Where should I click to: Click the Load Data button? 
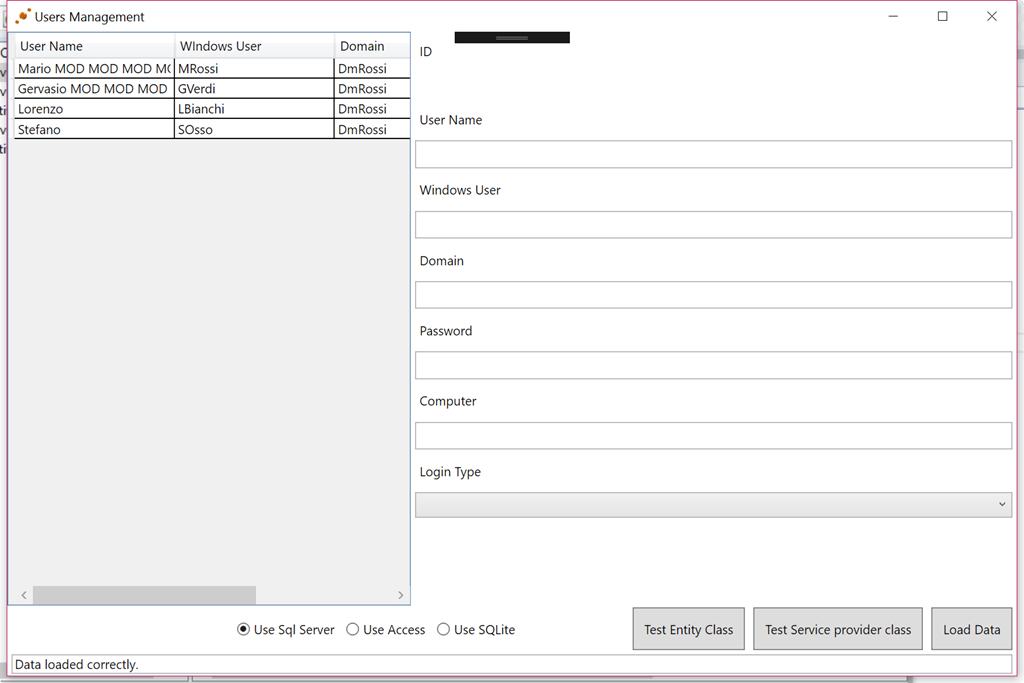[971, 630]
